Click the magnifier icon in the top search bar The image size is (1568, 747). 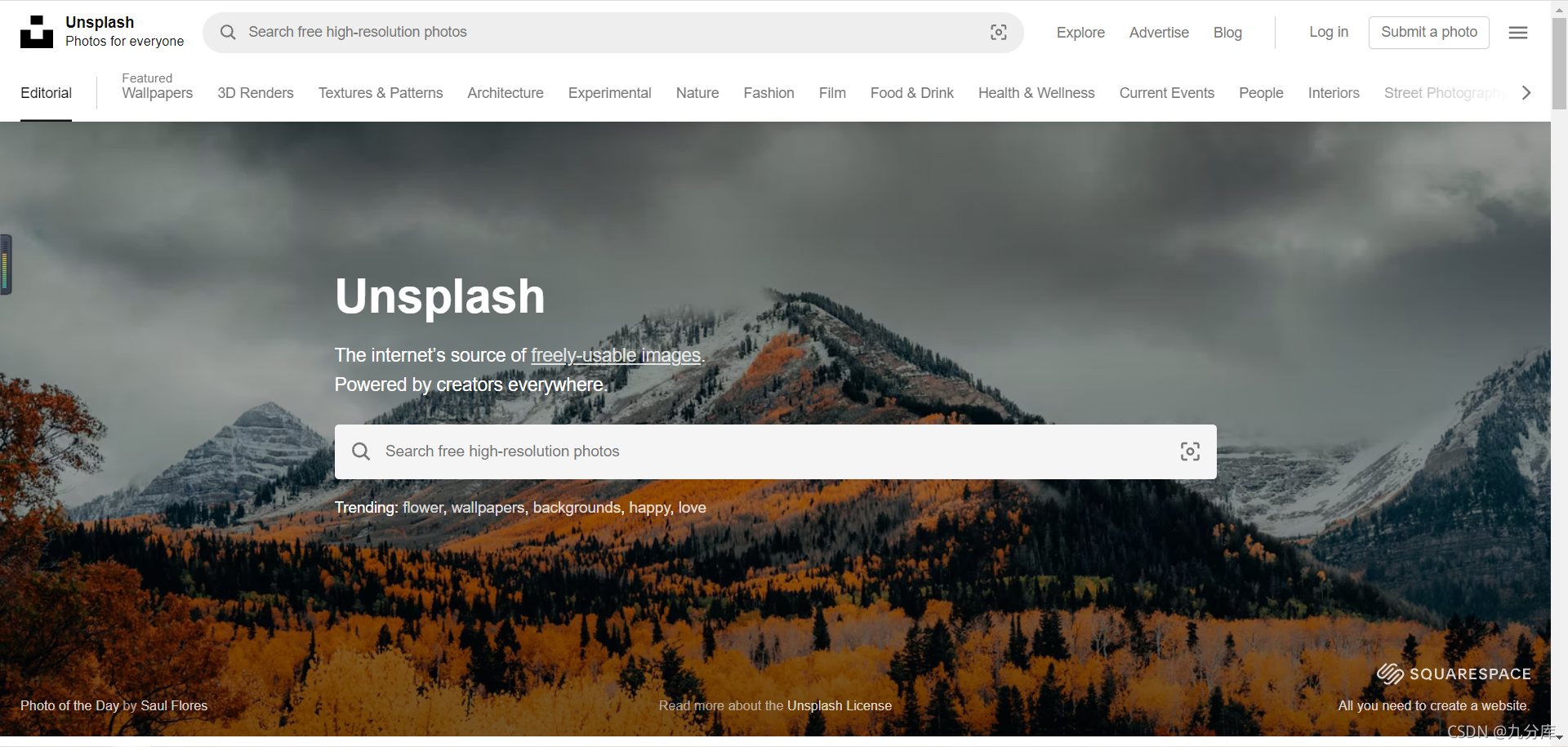(x=228, y=32)
